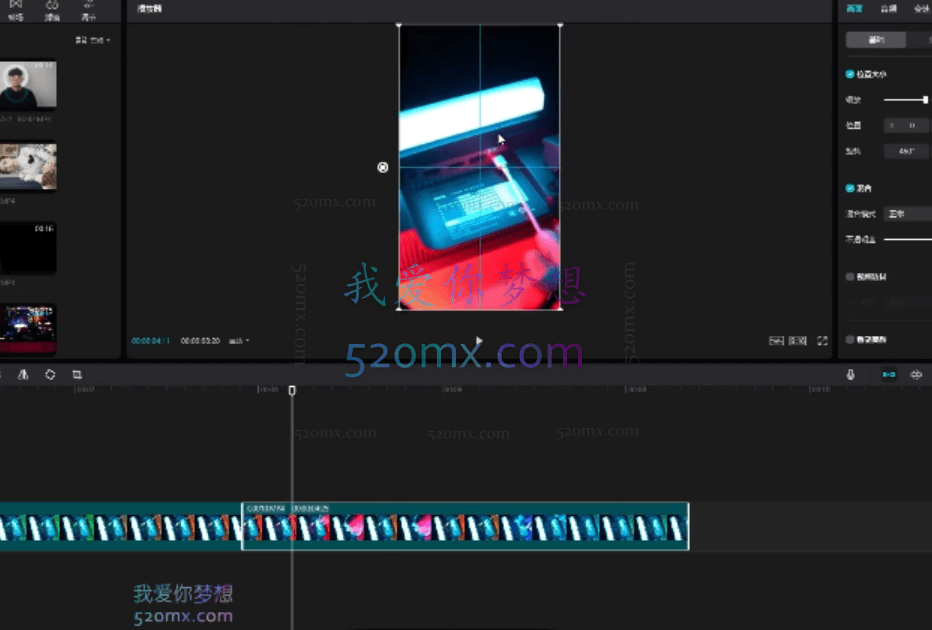Uncheck the position and size checkbox

pos(850,74)
